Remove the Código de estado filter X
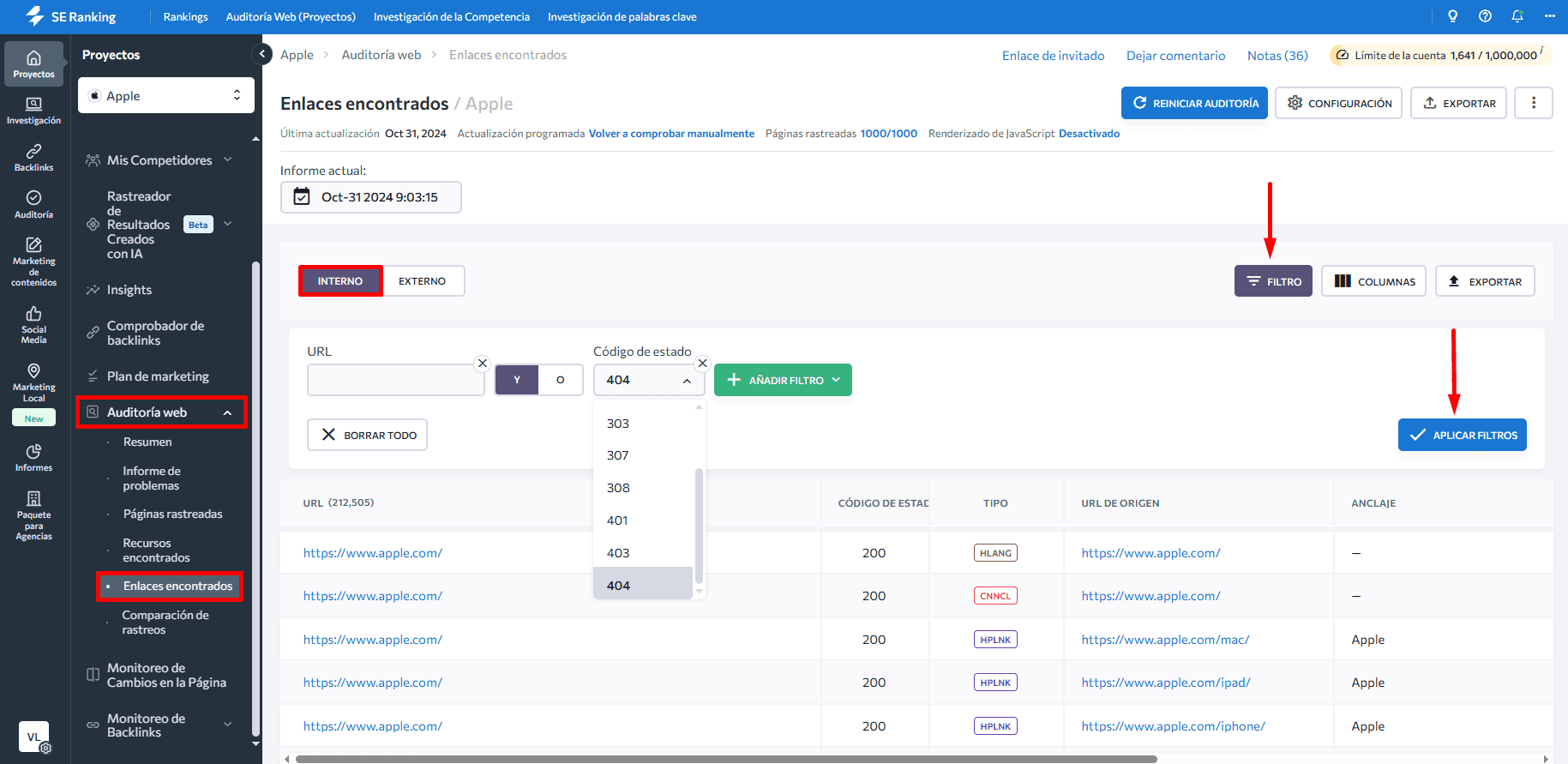Image resolution: width=1568 pixels, height=764 pixels. pos(702,364)
